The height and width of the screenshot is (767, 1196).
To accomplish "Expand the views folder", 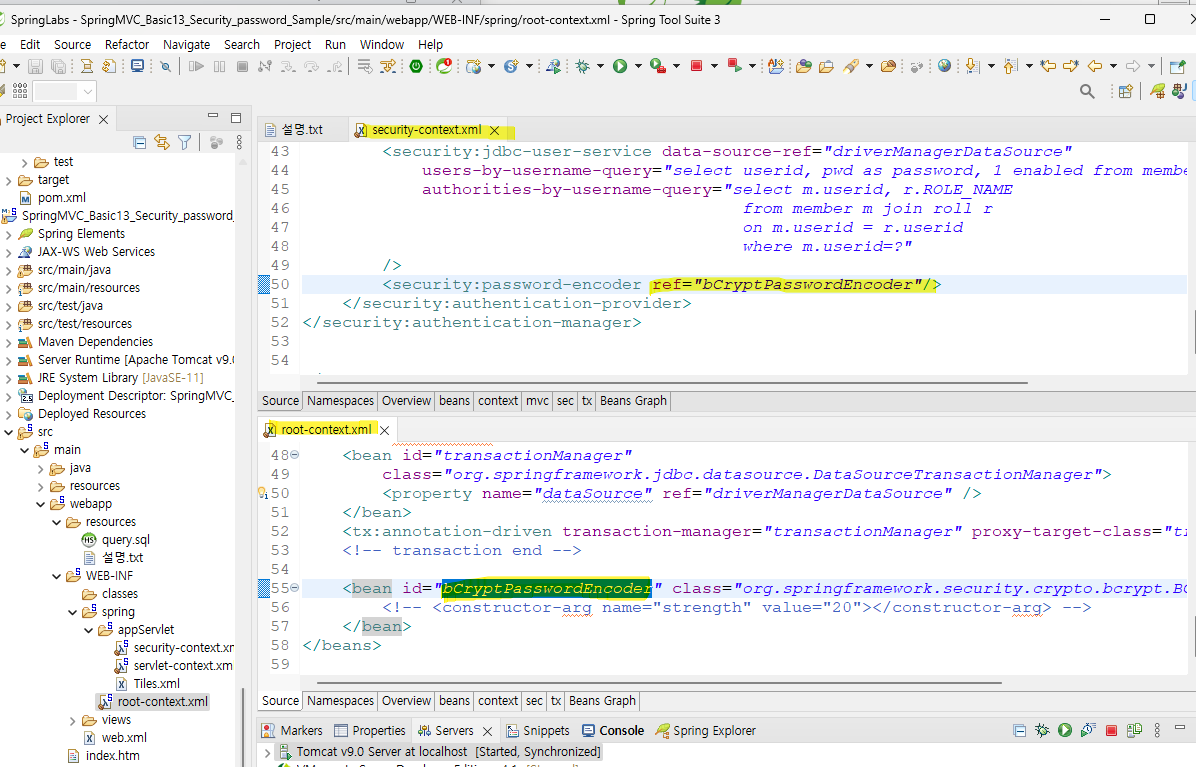I will 72,720.
